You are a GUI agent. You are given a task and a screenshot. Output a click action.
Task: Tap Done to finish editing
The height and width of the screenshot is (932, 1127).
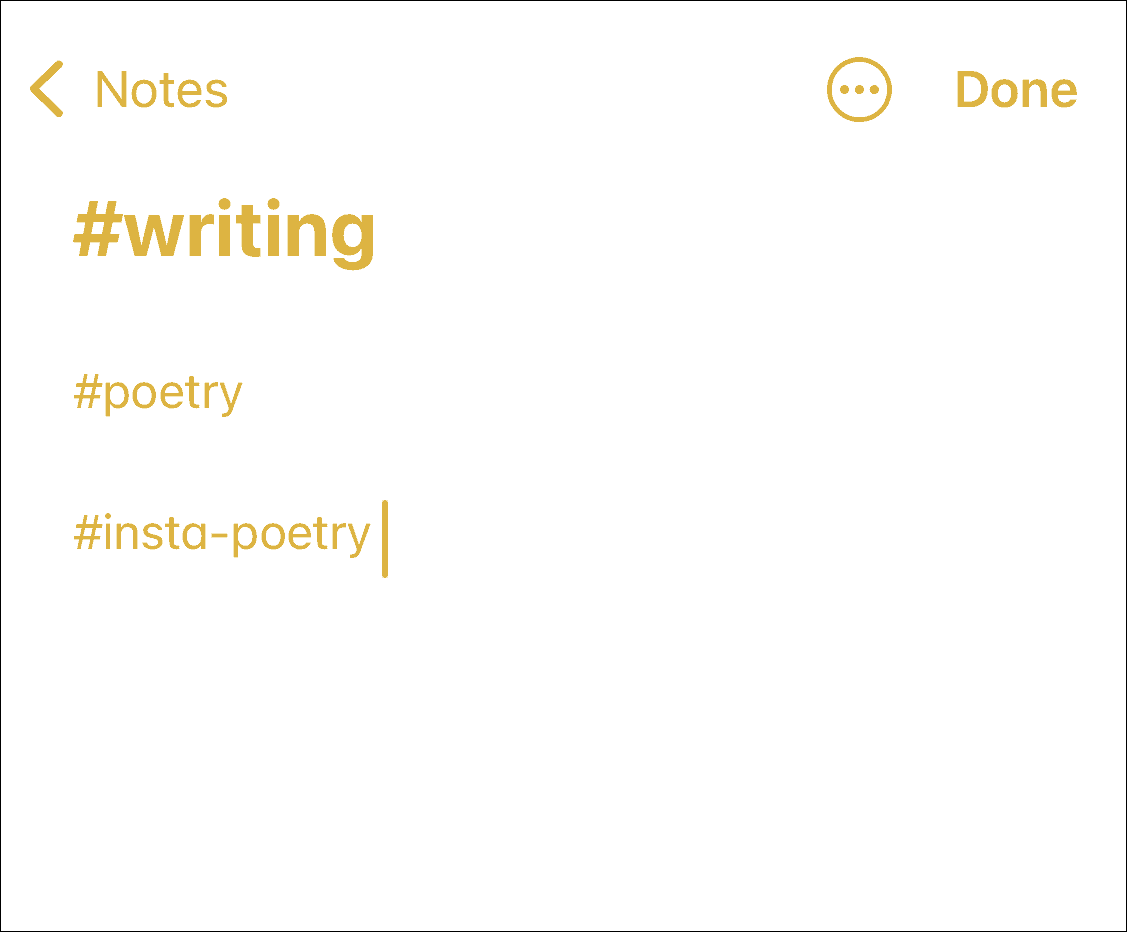pyautogui.click(x=1016, y=90)
